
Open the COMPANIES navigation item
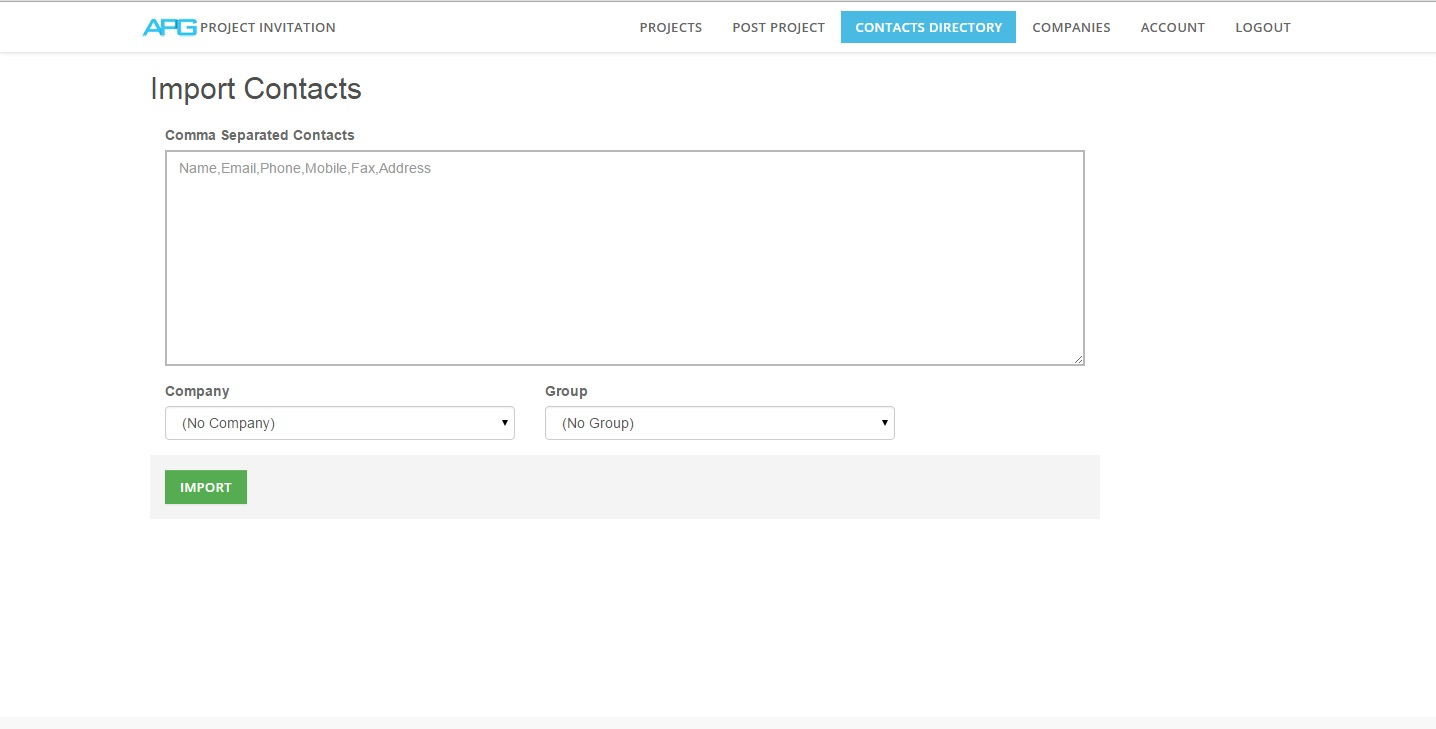click(1071, 27)
